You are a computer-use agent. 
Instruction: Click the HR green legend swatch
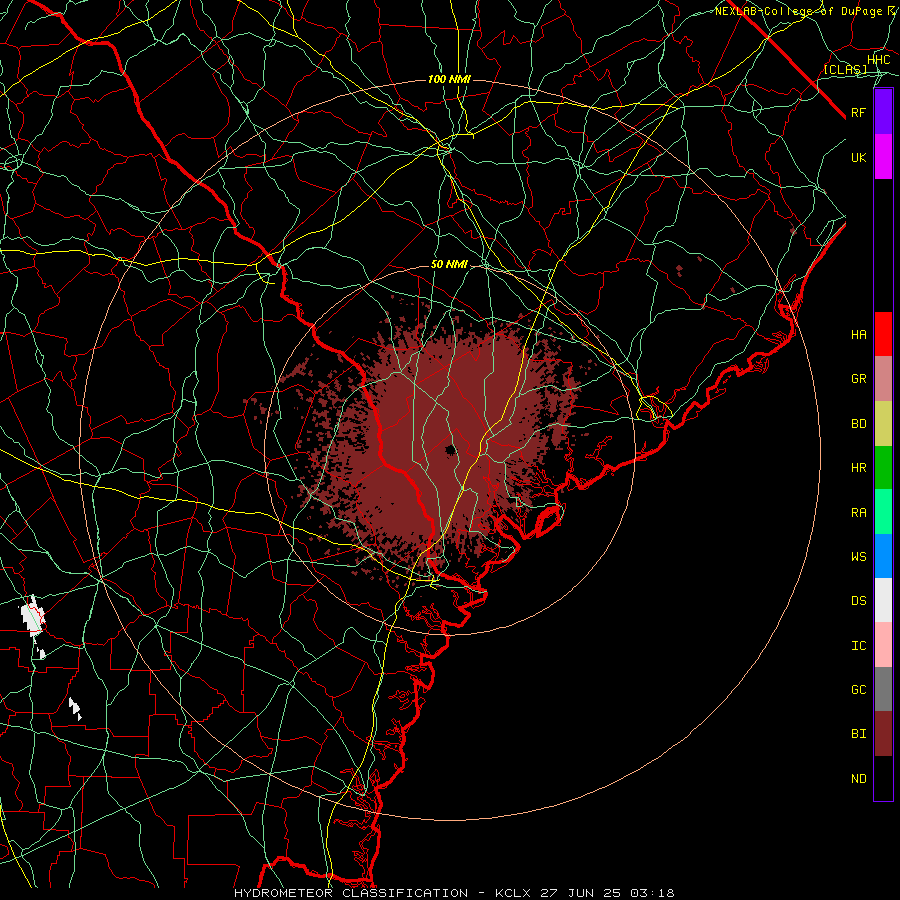pyautogui.click(x=883, y=468)
